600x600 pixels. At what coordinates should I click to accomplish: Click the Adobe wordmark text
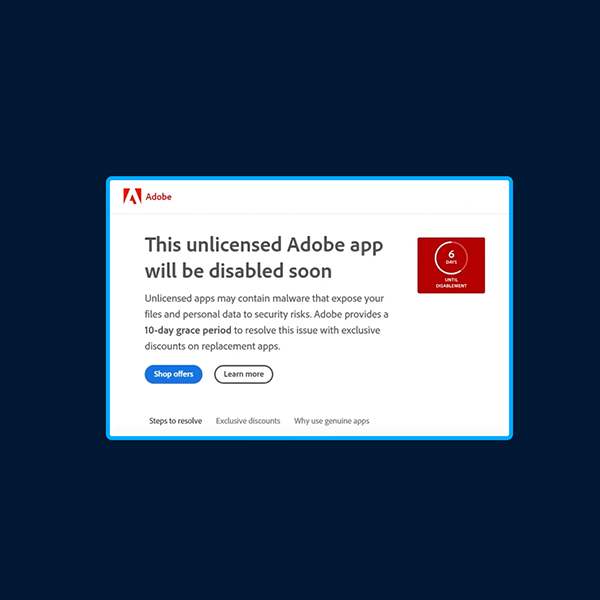coord(158,197)
